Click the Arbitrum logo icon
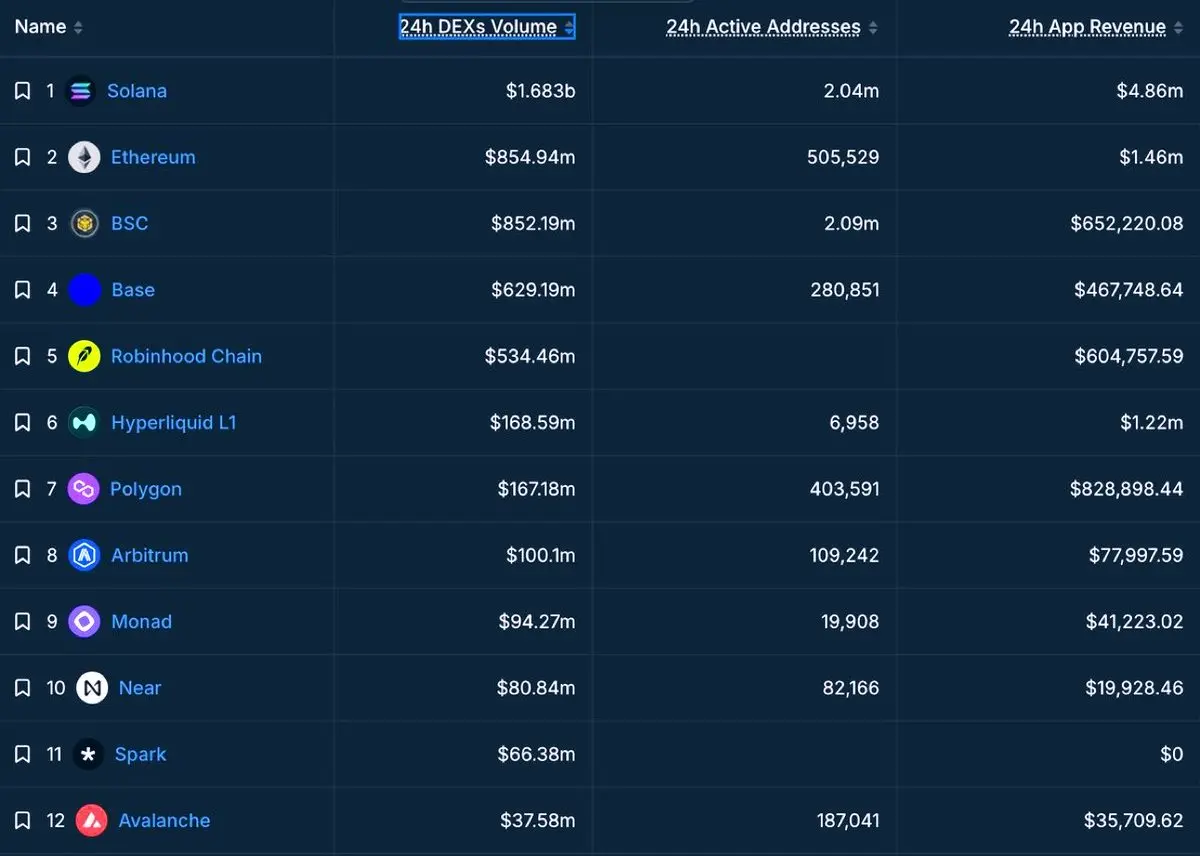The height and width of the screenshot is (856, 1200). click(x=84, y=555)
